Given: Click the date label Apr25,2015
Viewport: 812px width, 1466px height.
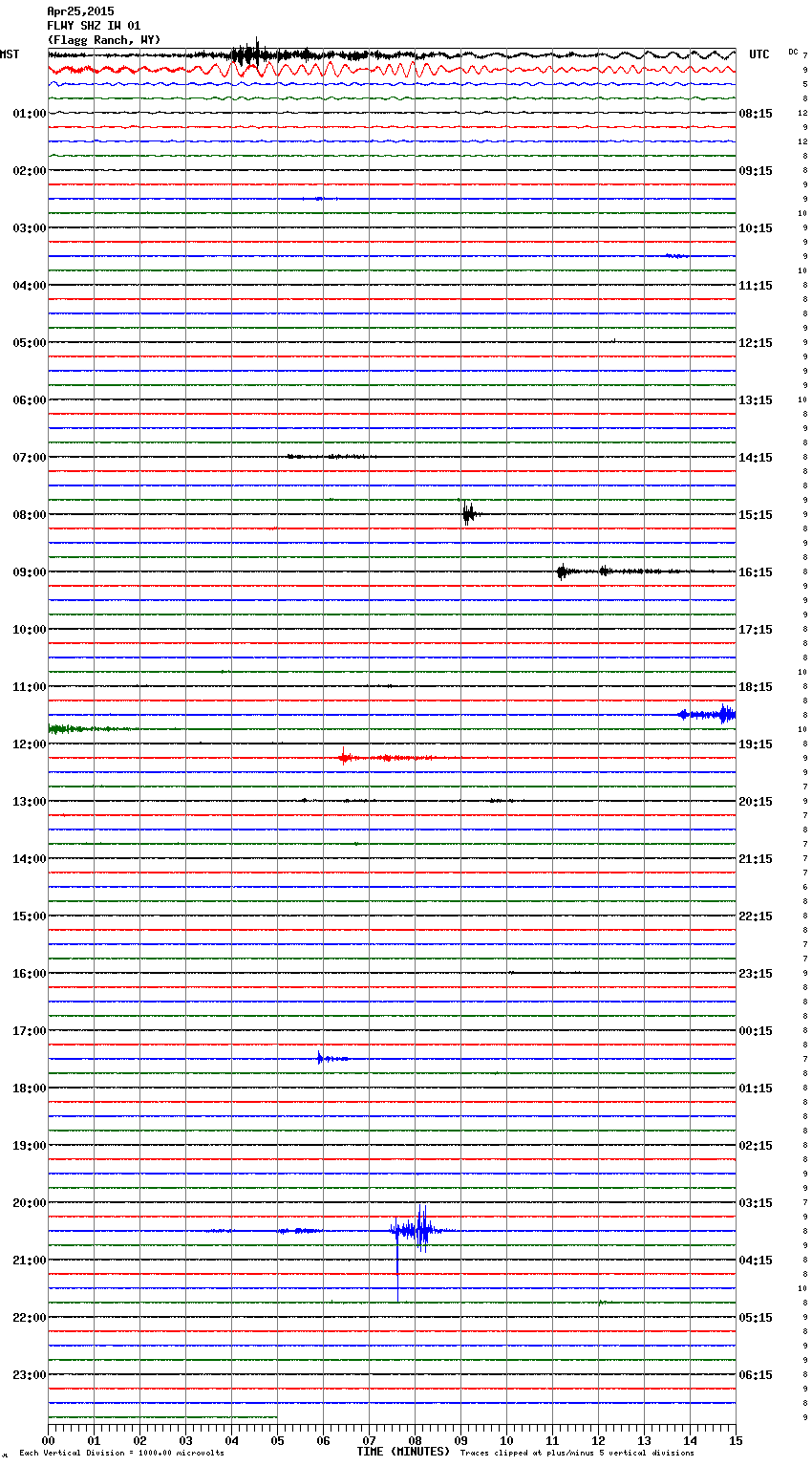Looking at the screenshot, I should tap(80, 11).
